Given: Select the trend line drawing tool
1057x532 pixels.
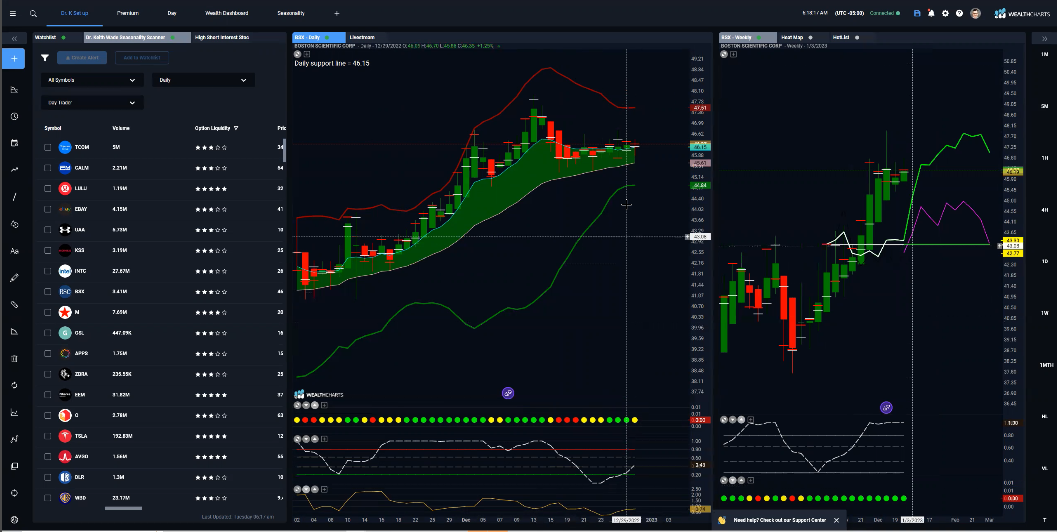Looking at the screenshot, I should pyautogui.click(x=14, y=170).
